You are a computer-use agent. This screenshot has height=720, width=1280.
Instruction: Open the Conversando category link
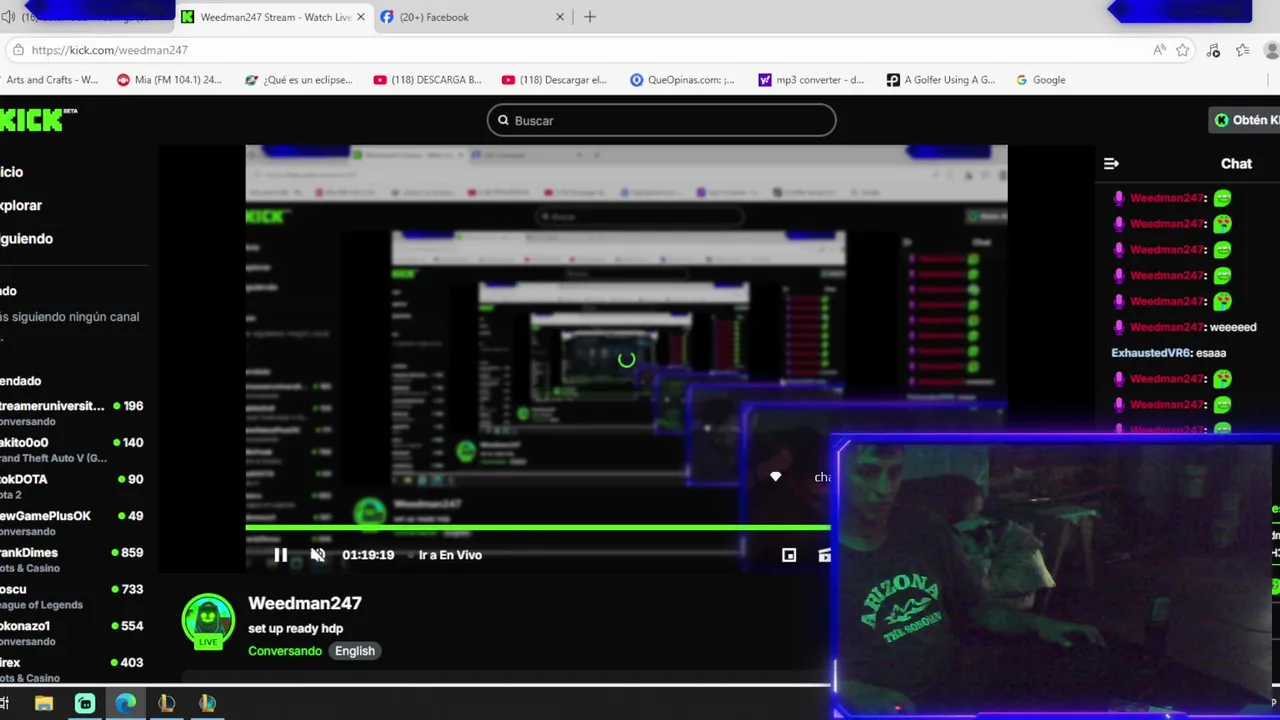click(x=285, y=651)
